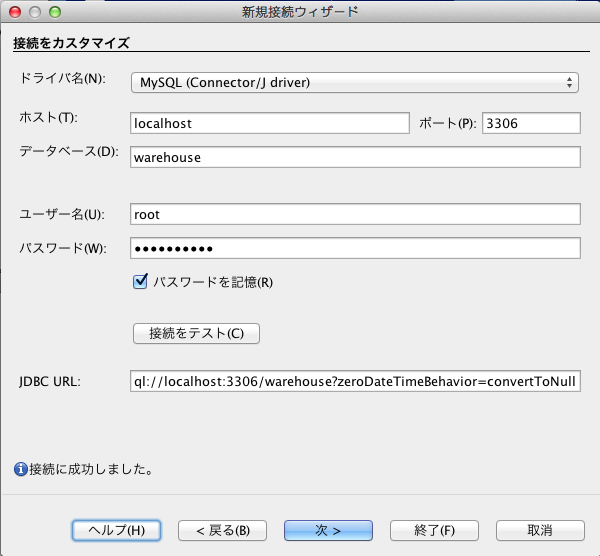Zoom the wizard window with the green button
Image resolution: width=600 pixels, height=556 pixels.
pyautogui.click(x=55, y=12)
